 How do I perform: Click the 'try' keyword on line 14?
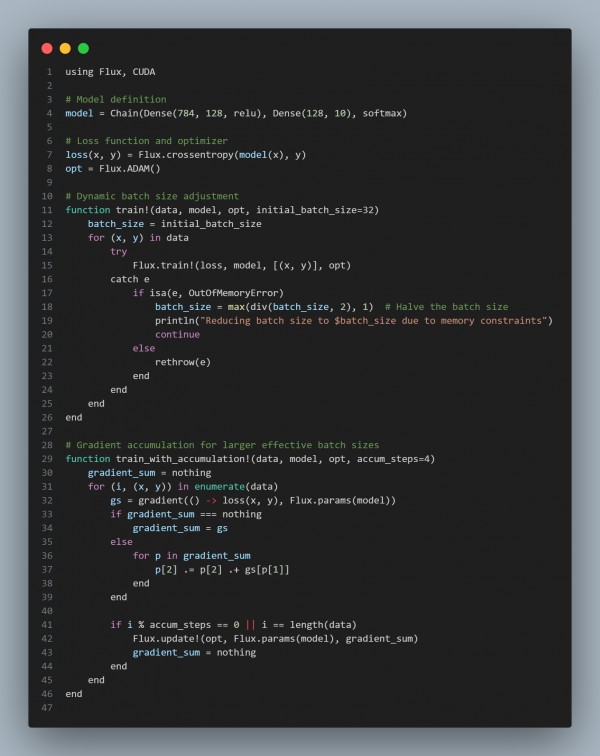(x=119, y=252)
